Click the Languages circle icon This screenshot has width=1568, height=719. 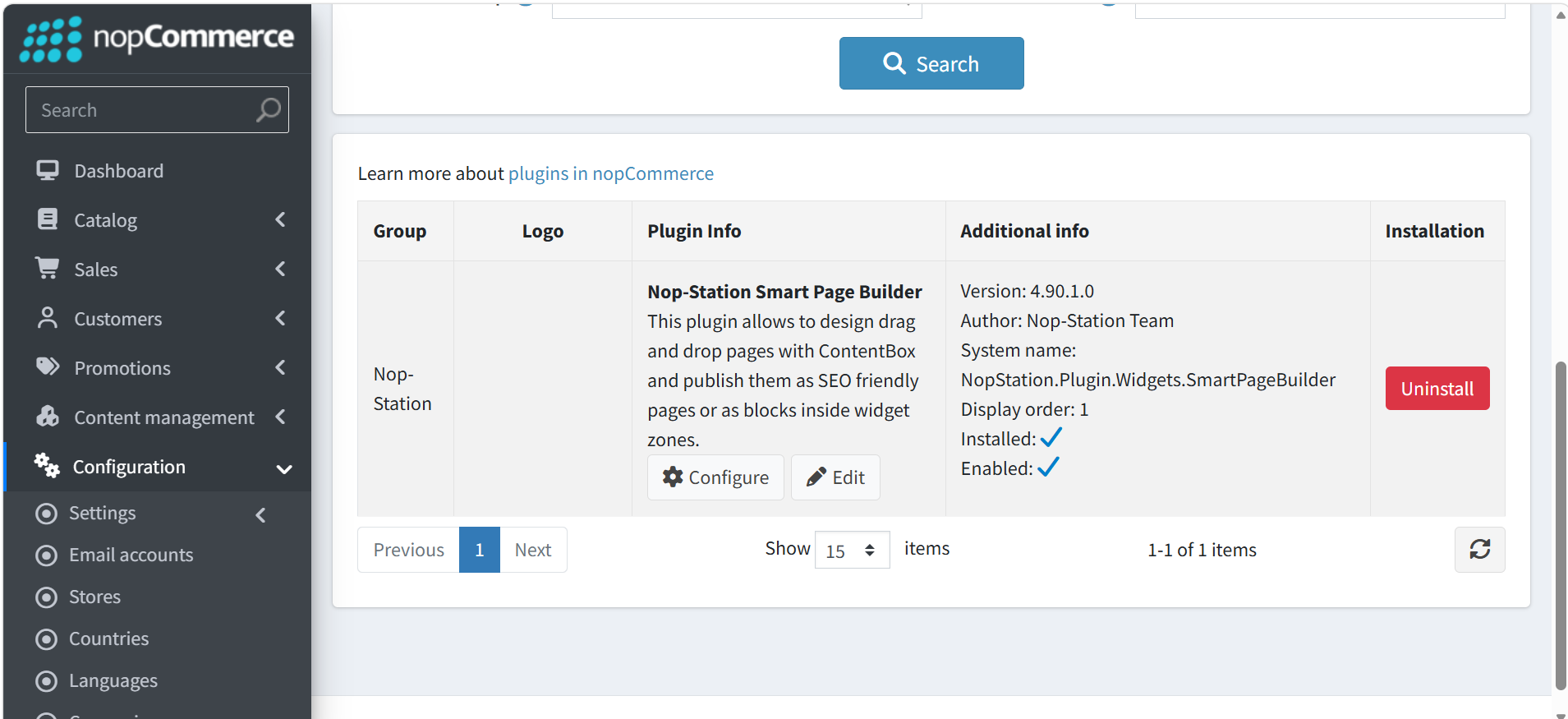(47, 681)
